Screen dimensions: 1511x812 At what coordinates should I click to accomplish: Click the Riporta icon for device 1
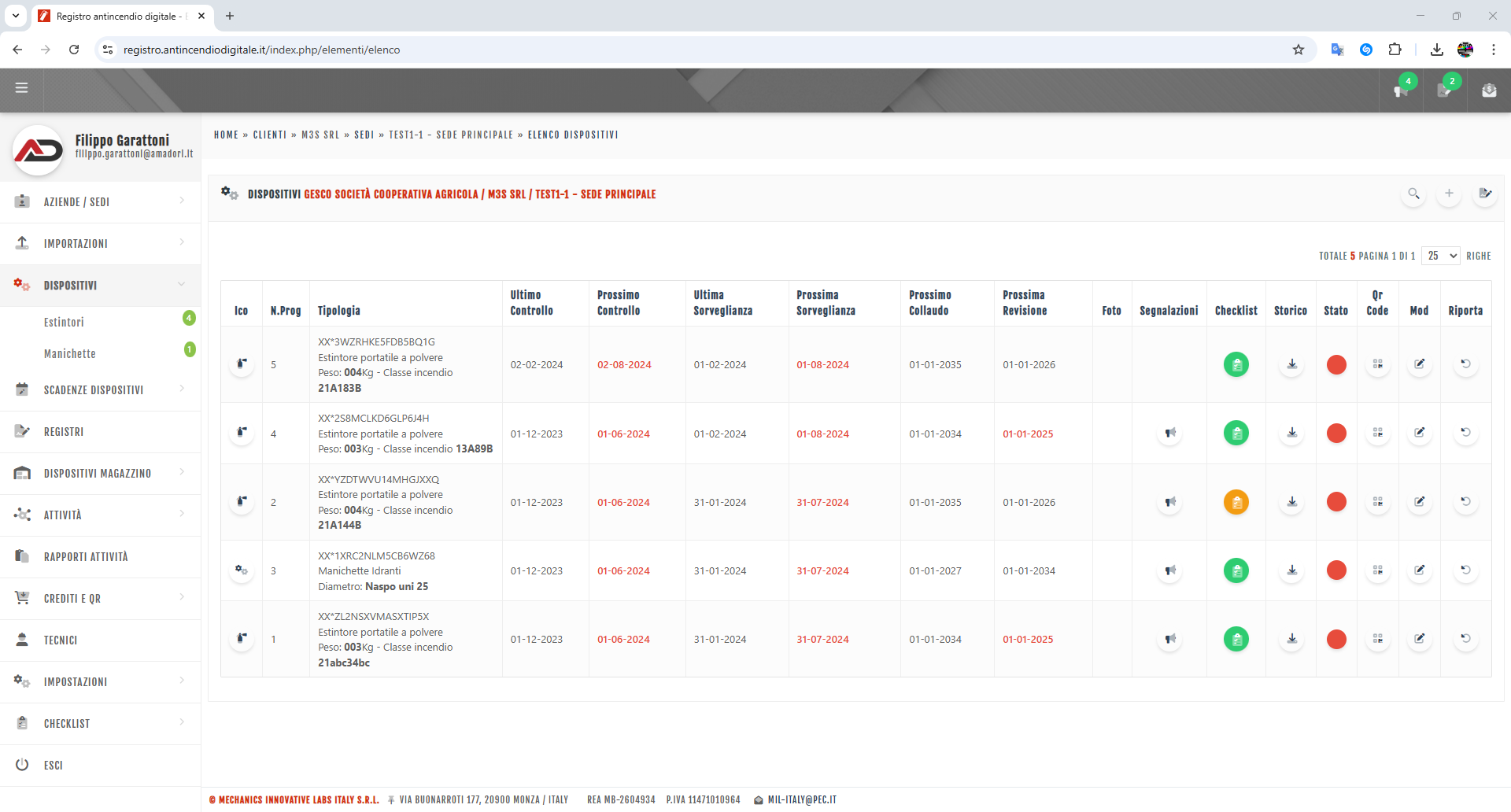tap(1465, 639)
